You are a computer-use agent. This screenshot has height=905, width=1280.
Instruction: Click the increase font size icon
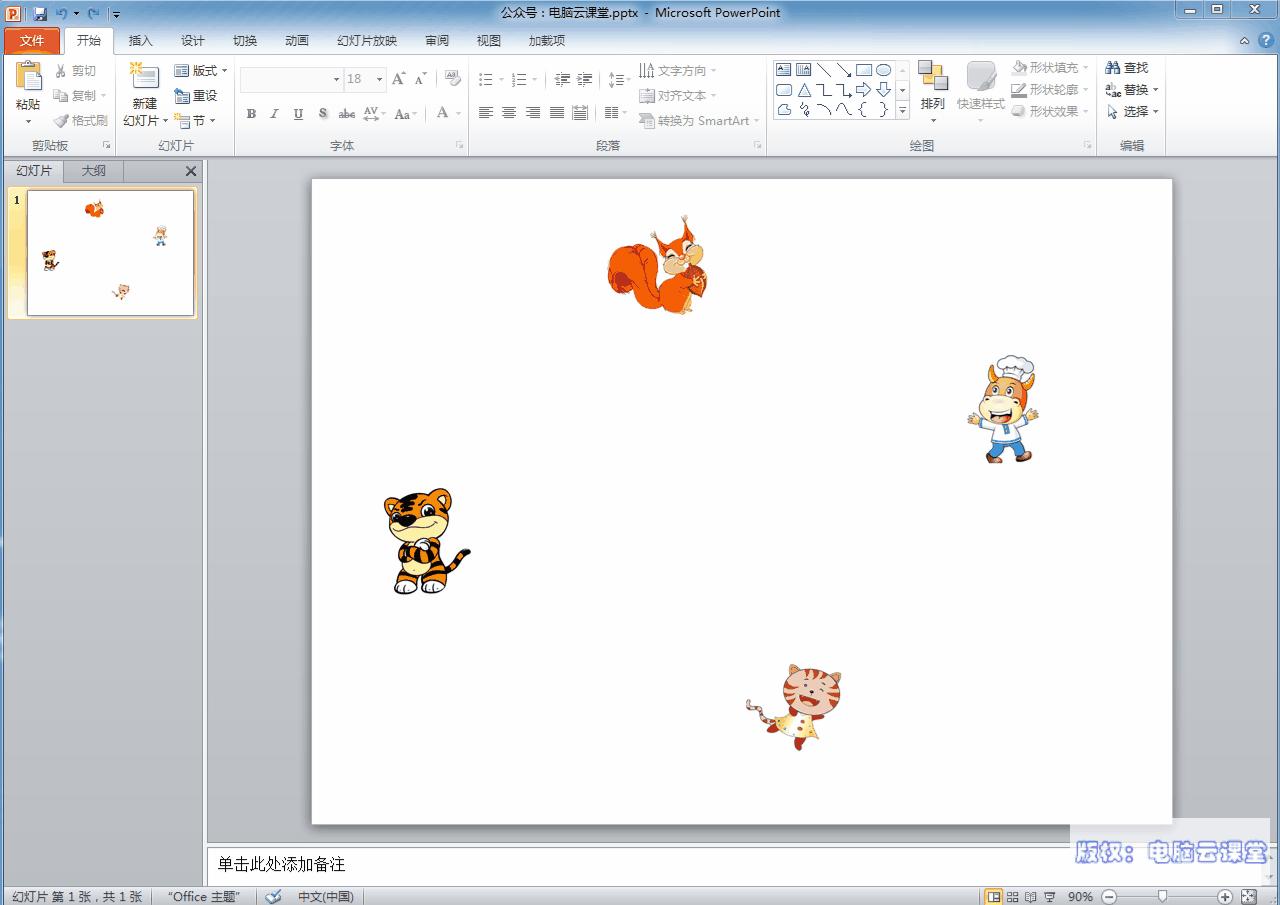399,79
